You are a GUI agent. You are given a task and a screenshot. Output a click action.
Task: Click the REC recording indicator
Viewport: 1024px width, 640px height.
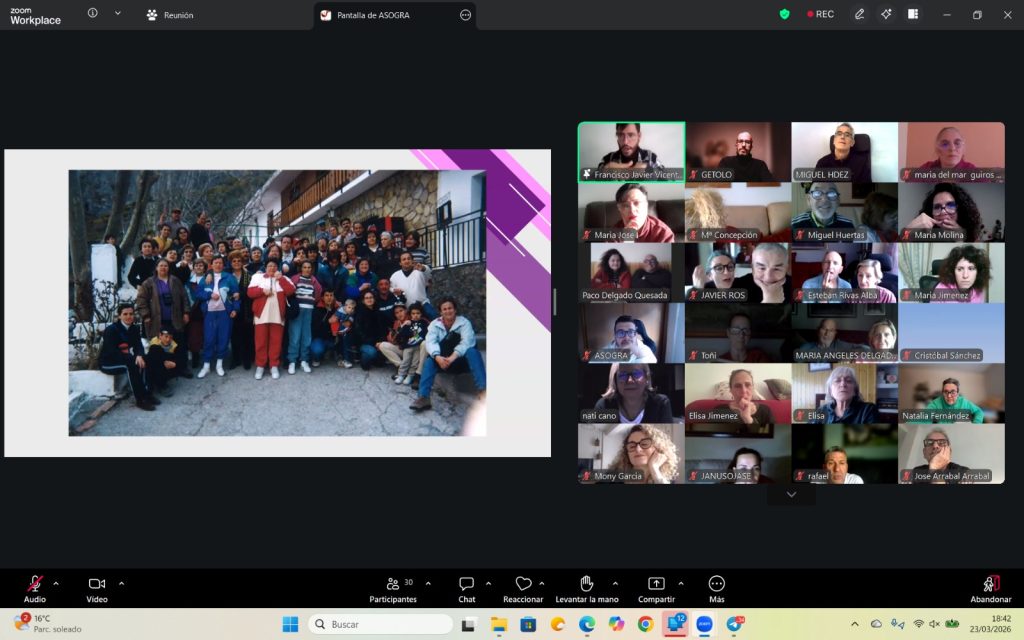pos(820,14)
